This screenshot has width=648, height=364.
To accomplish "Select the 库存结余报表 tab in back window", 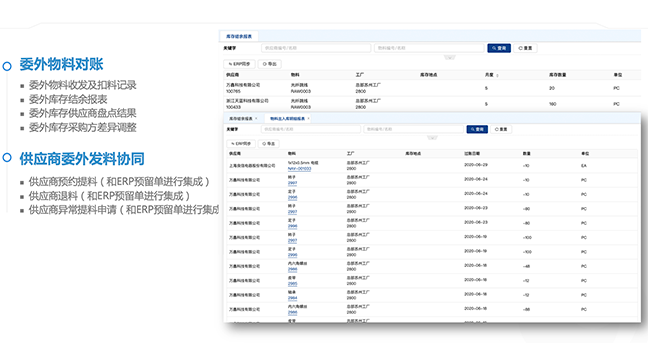I will pos(239,36).
